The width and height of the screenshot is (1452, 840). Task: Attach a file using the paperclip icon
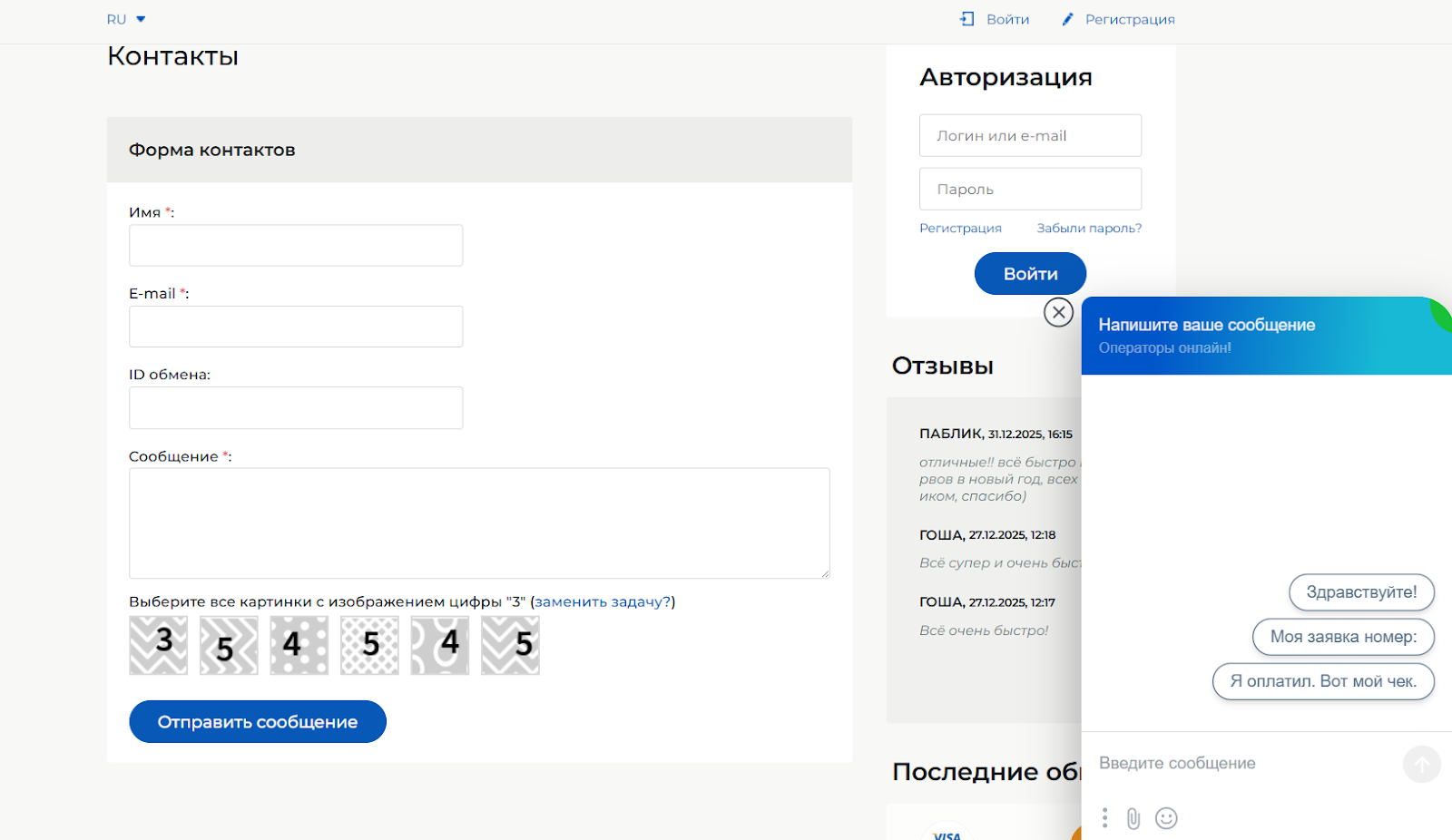click(x=1133, y=817)
